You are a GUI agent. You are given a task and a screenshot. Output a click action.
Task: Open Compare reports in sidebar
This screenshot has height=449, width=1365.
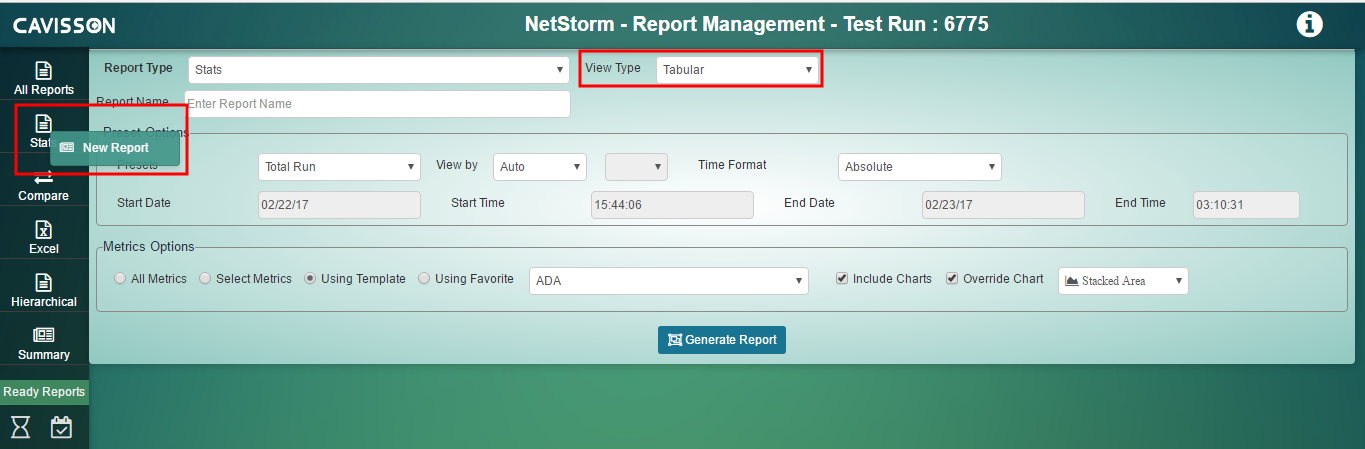44,186
